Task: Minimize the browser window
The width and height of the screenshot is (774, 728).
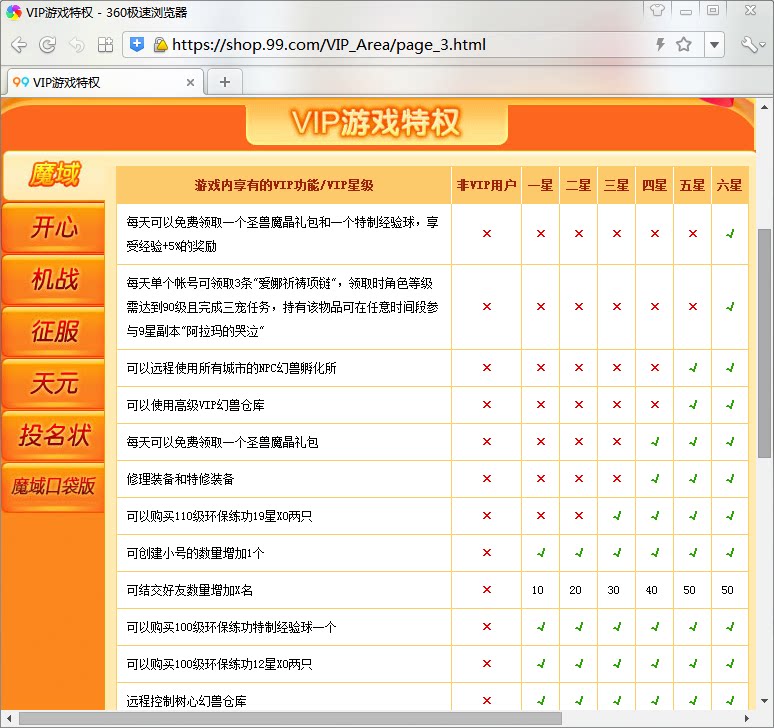Action: pos(686,10)
